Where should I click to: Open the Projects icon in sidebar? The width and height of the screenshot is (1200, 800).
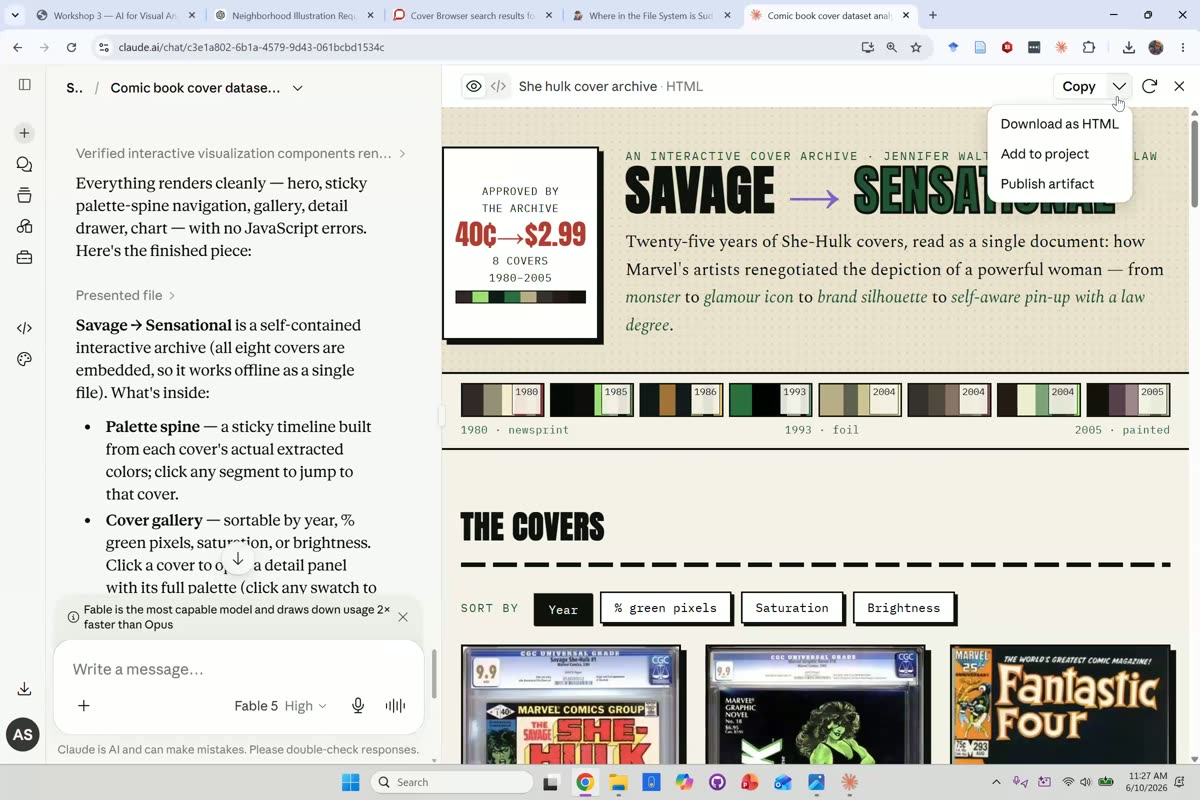coord(25,195)
